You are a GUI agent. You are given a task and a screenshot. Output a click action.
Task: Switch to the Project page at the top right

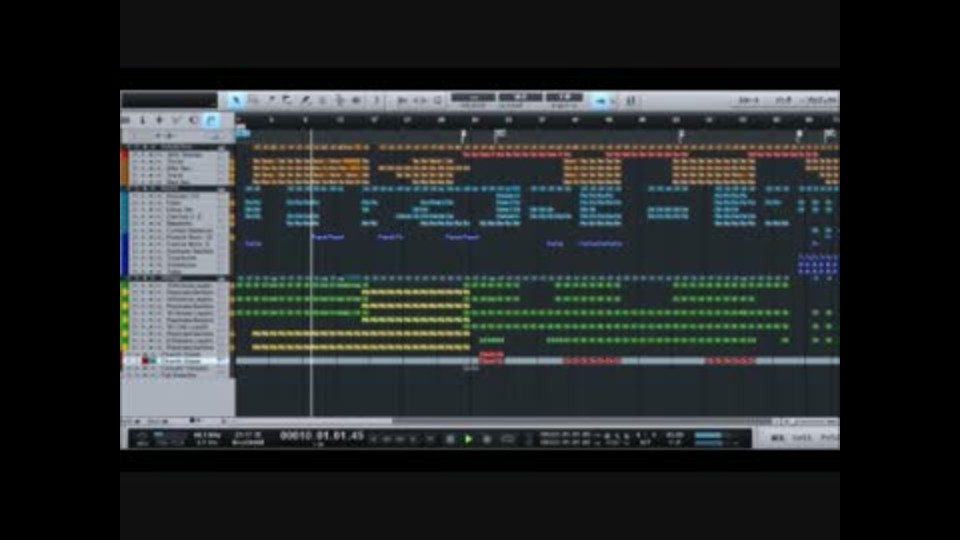click(822, 100)
